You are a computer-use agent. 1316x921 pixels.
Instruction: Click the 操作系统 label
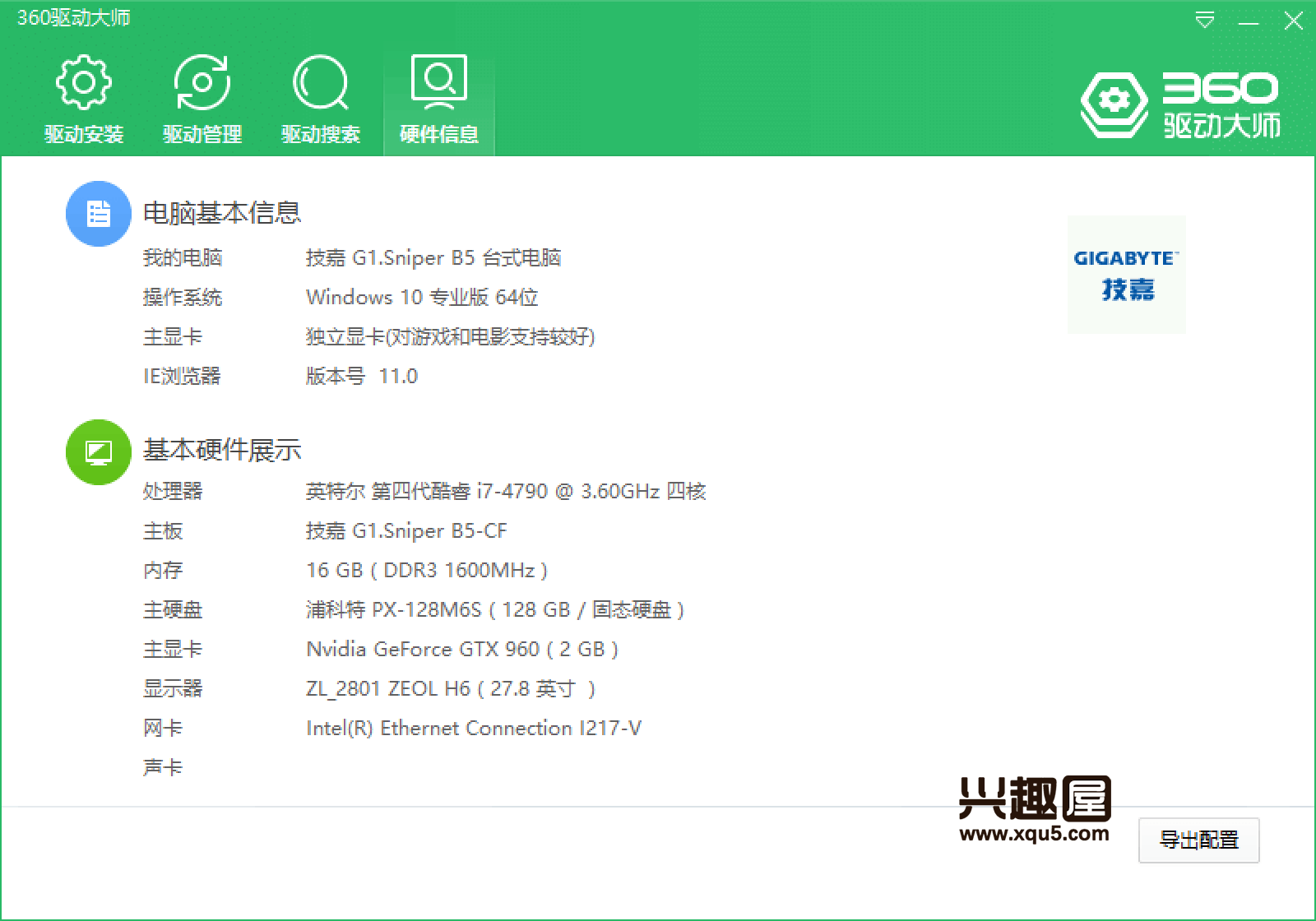tap(183, 297)
